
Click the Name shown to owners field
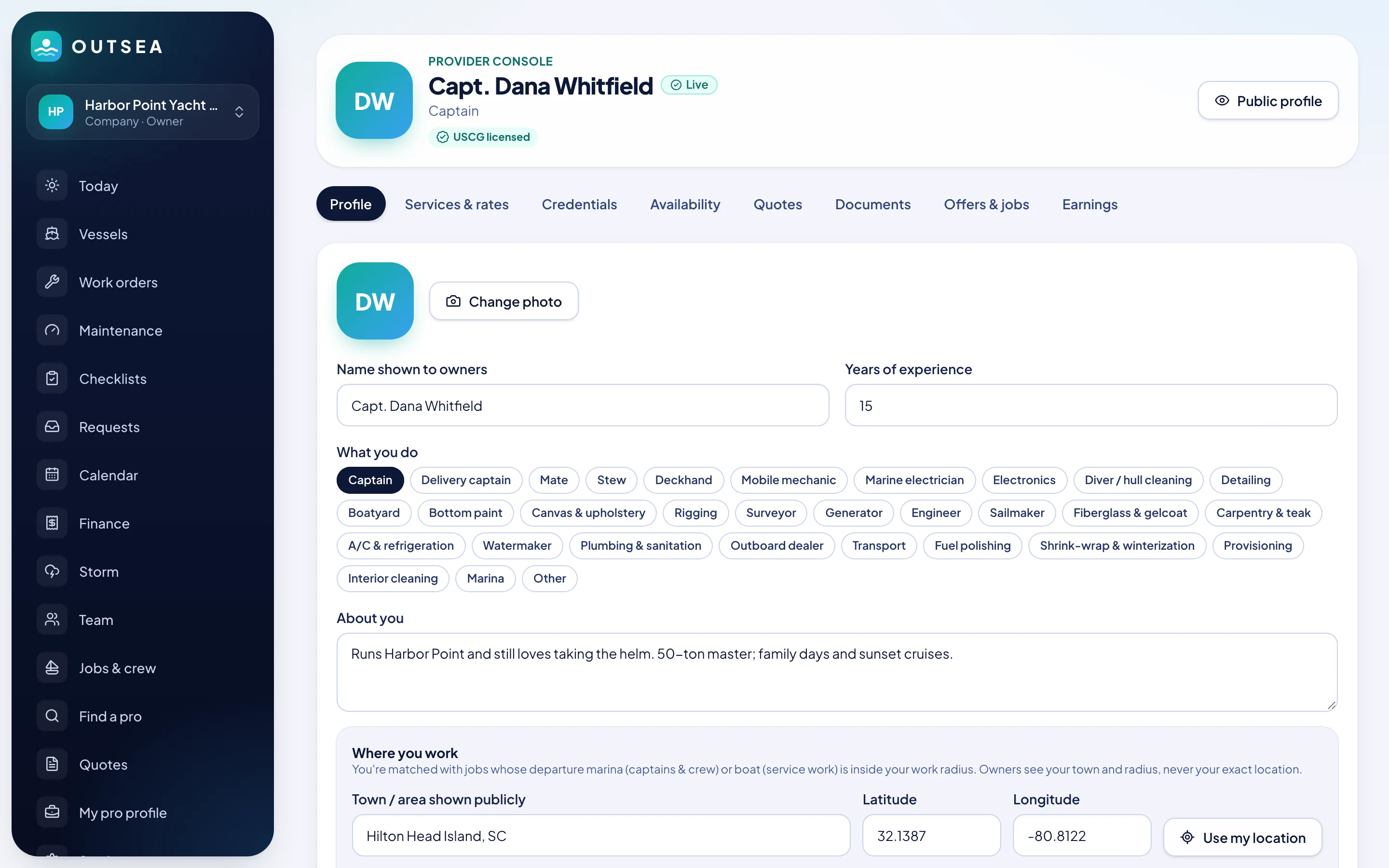click(583, 405)
